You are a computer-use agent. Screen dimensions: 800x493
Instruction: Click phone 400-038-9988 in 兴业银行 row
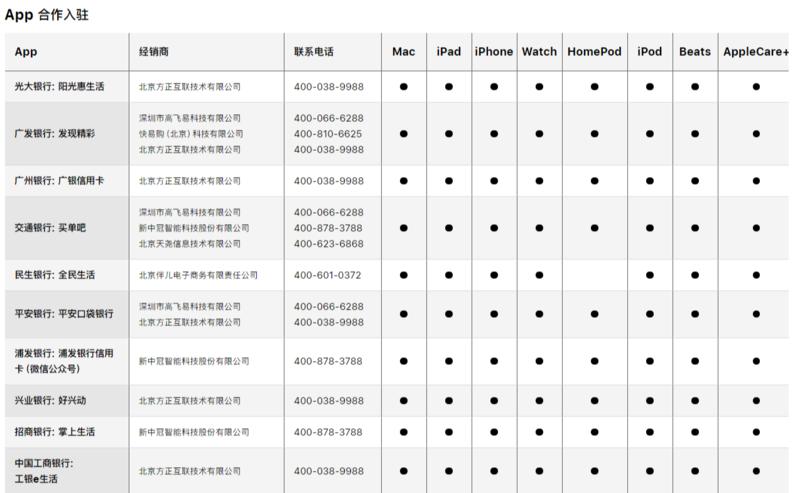(x=329, y=401)
